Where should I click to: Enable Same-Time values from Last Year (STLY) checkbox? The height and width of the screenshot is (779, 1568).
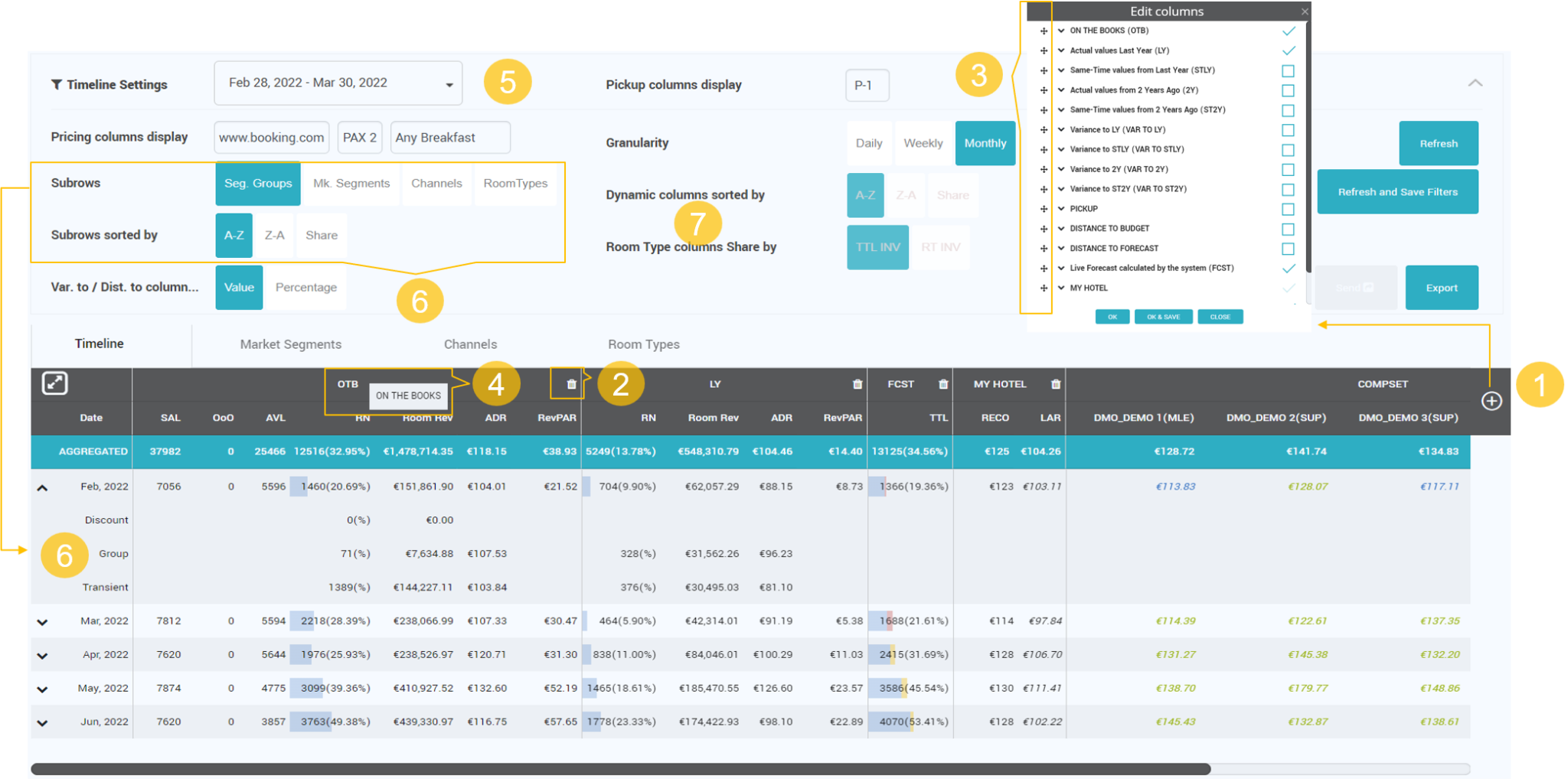point(1288,70)
